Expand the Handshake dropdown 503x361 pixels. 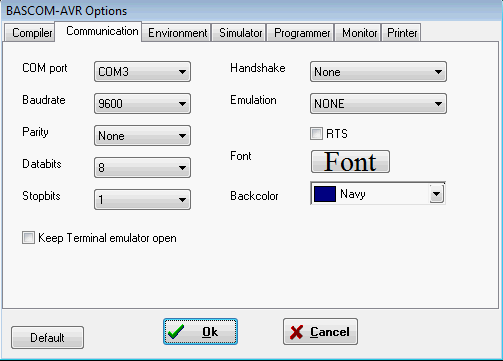coord(378,71)
